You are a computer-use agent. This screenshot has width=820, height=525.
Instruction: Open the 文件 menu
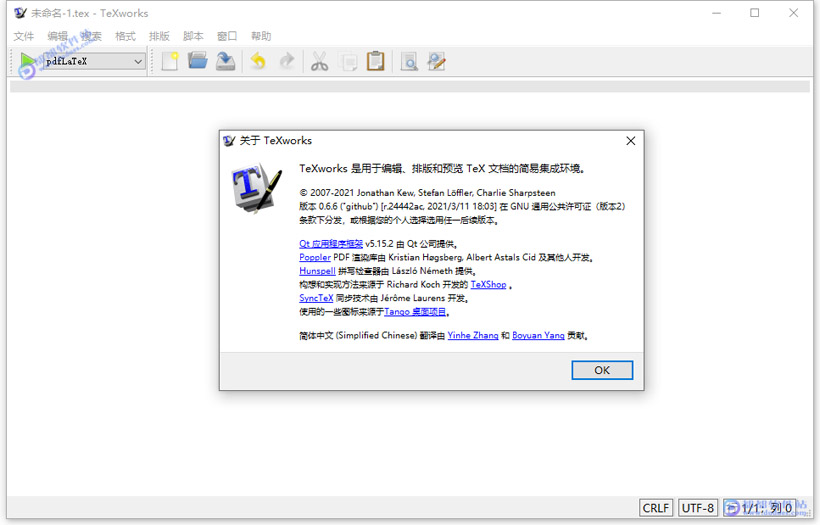click(x=24, y=36)
